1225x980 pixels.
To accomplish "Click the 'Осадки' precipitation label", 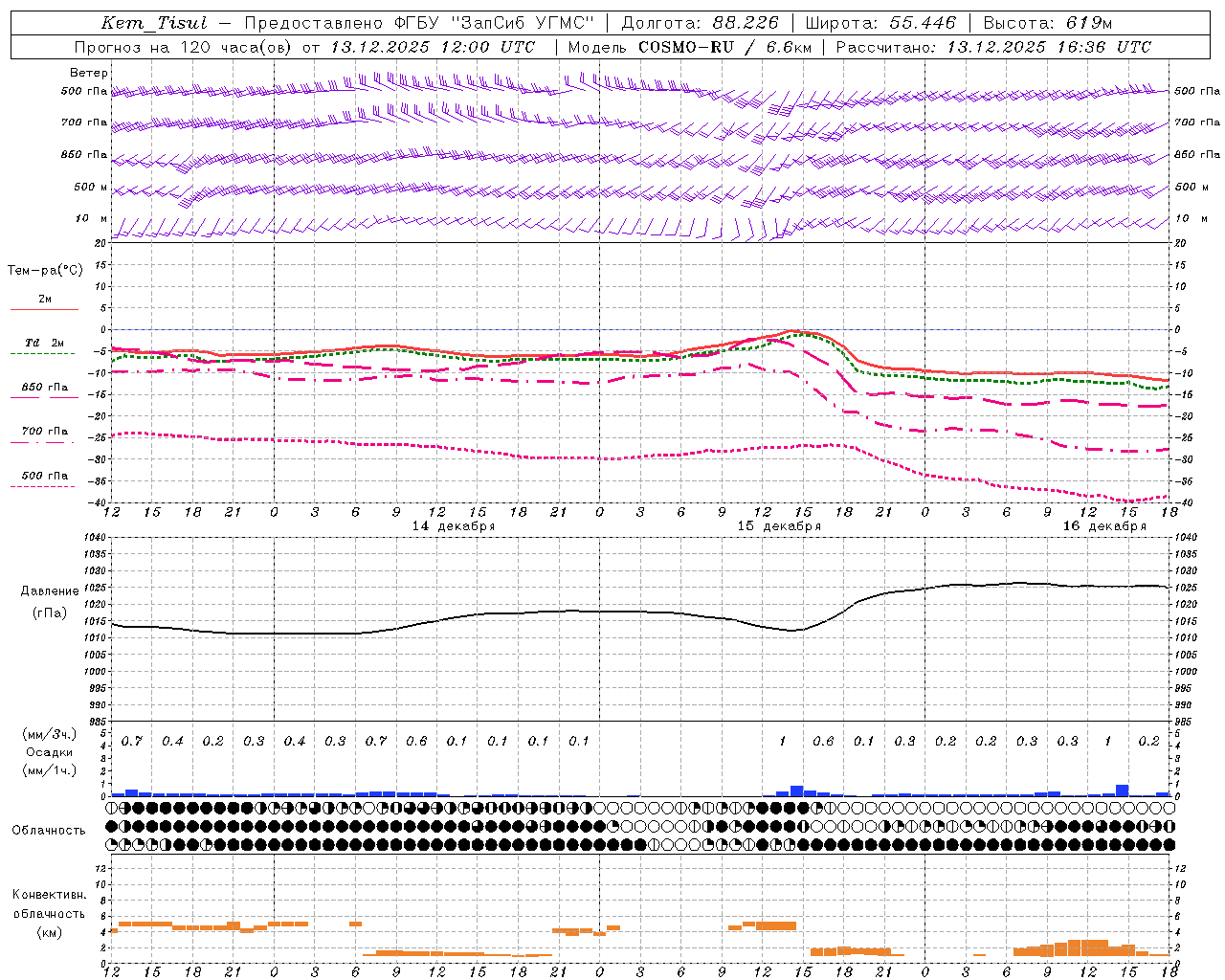I will 50,752.
